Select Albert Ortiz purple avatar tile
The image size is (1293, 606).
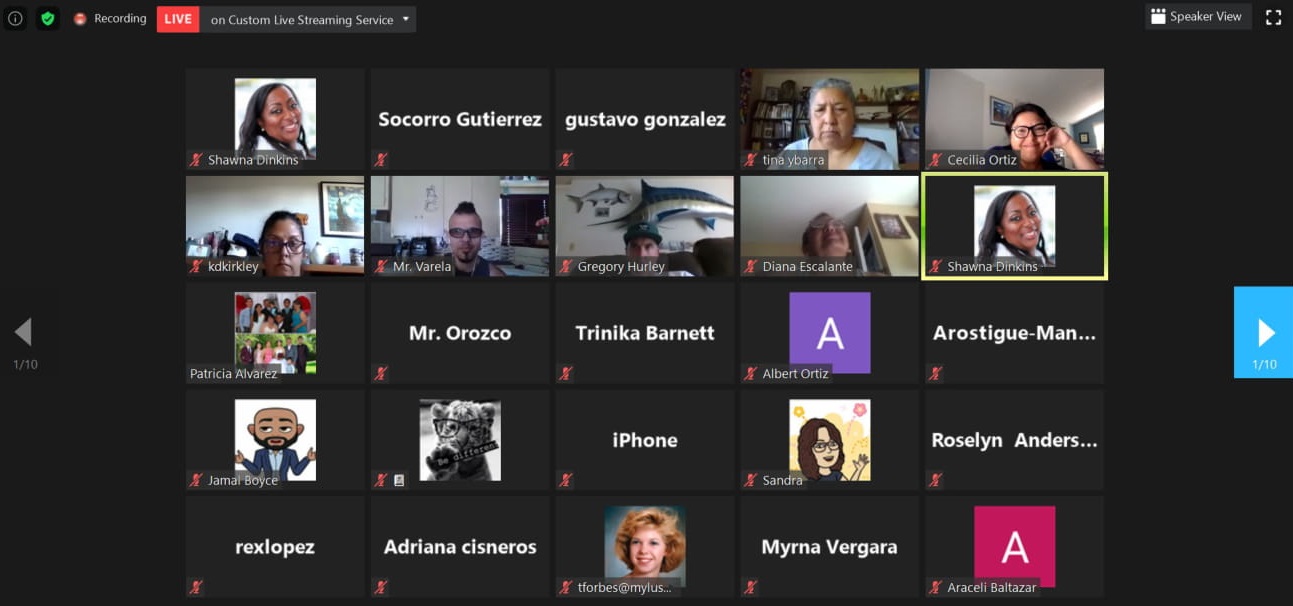pyautogui.click(x=829, y=333)
